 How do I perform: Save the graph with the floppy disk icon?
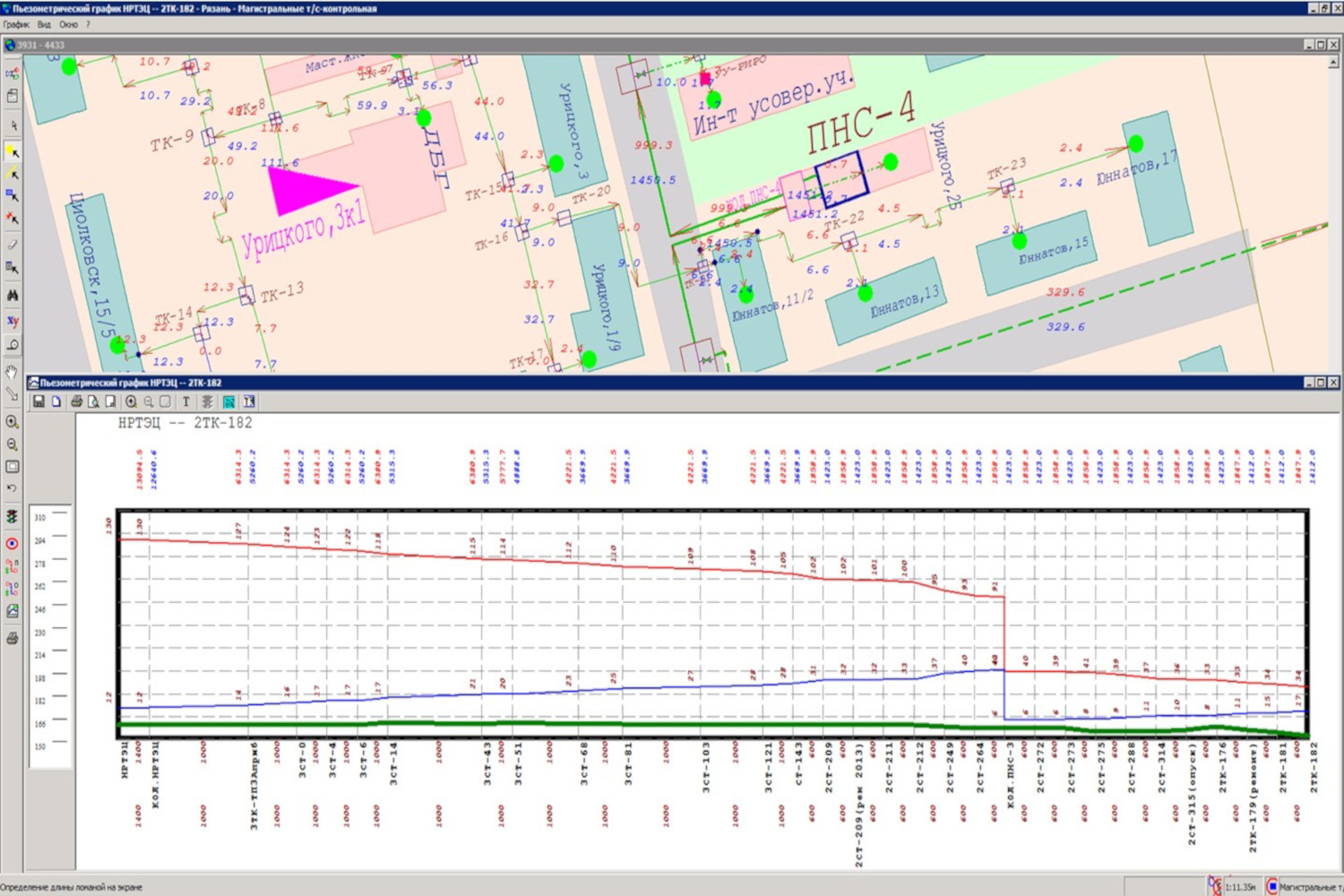point(39,401)
